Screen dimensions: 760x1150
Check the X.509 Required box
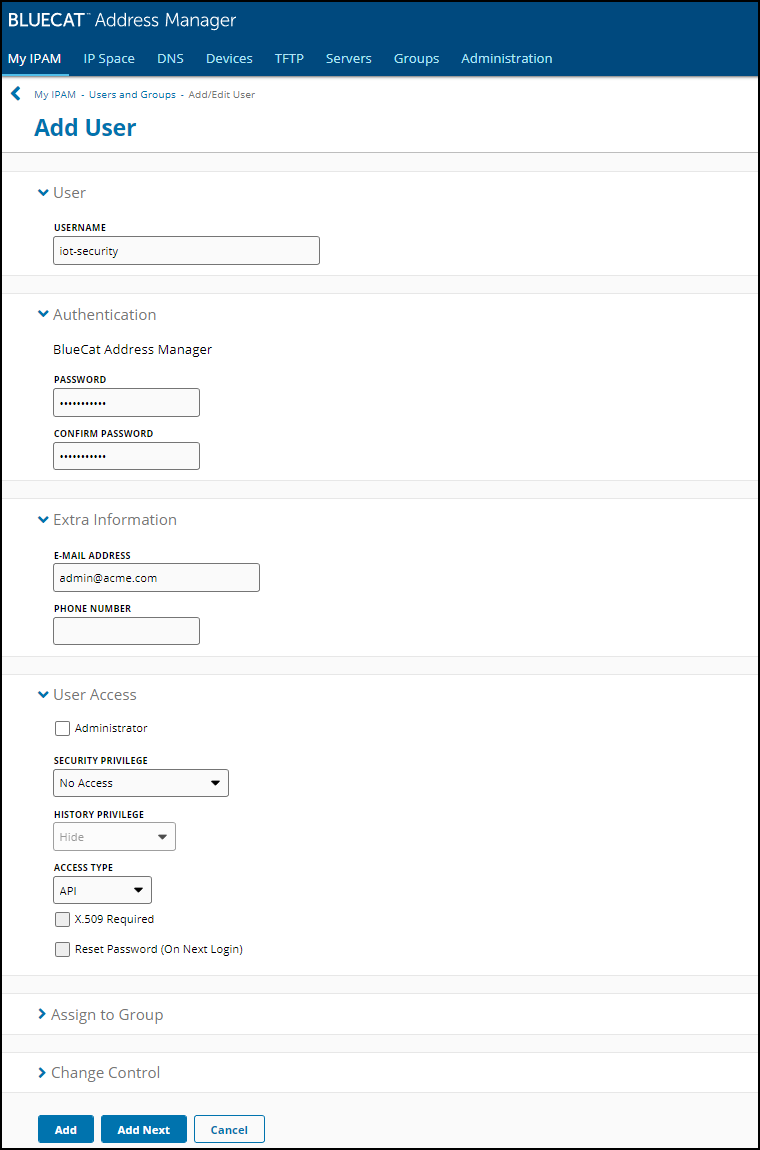coord(63,920)
